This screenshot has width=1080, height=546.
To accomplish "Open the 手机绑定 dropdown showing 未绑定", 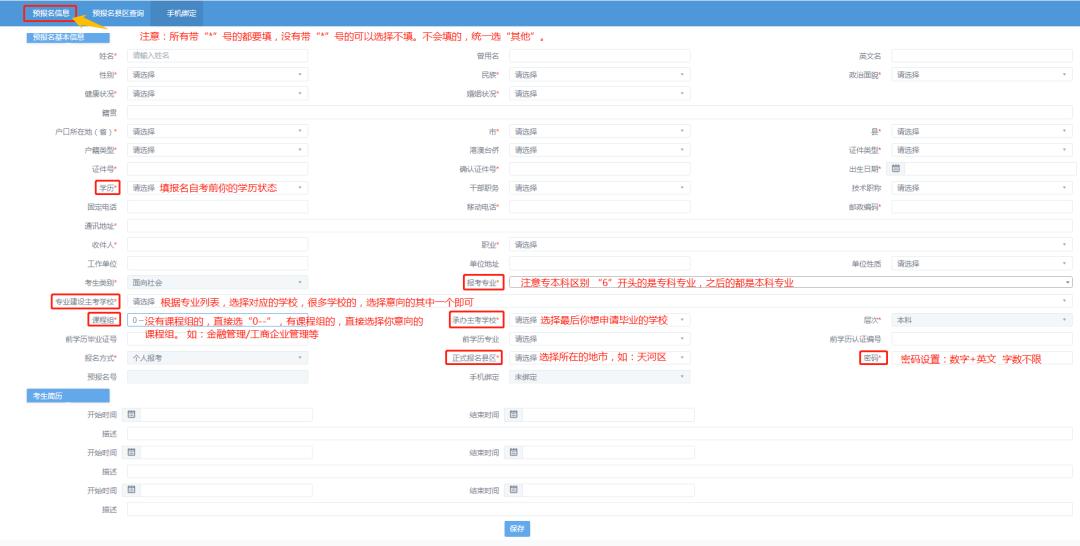I will (x=599, y=377).
